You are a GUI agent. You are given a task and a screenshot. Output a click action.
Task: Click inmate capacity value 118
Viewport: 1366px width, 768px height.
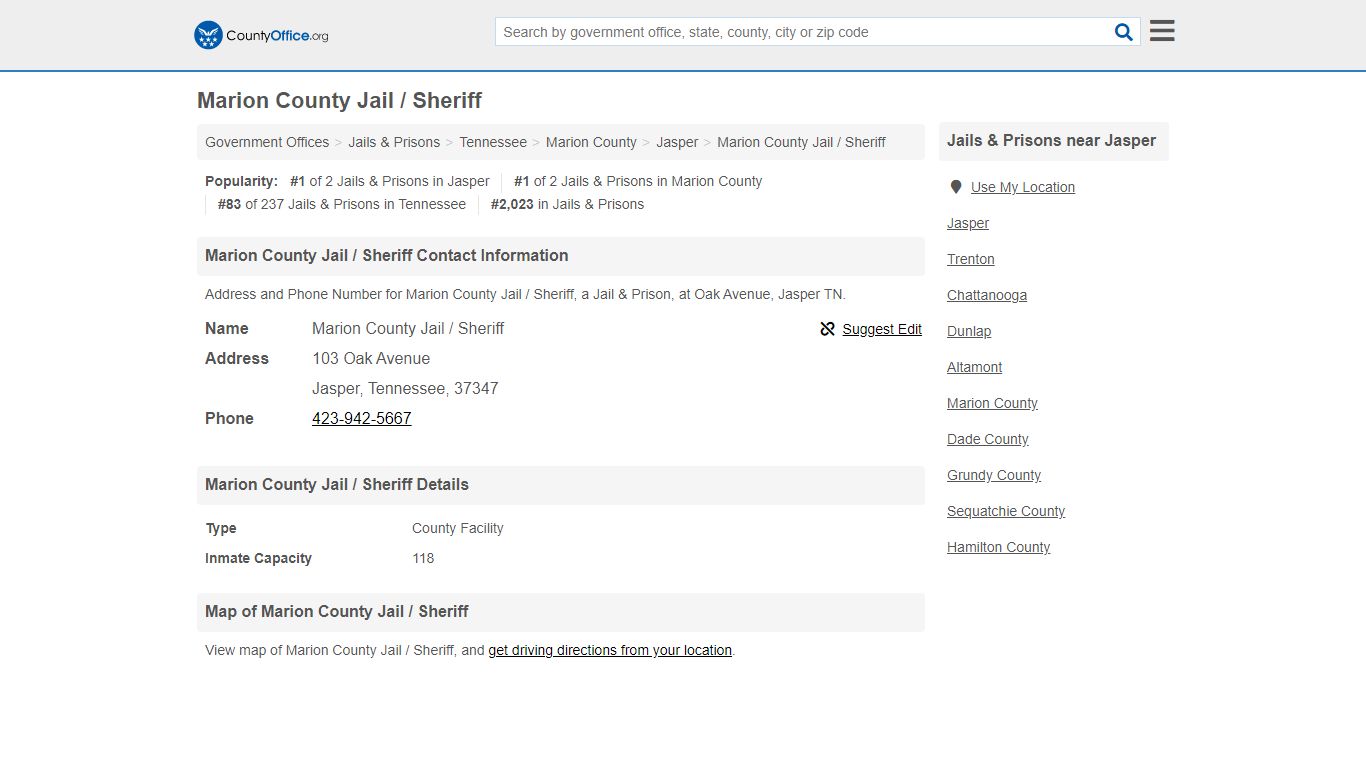click(423, 558)
